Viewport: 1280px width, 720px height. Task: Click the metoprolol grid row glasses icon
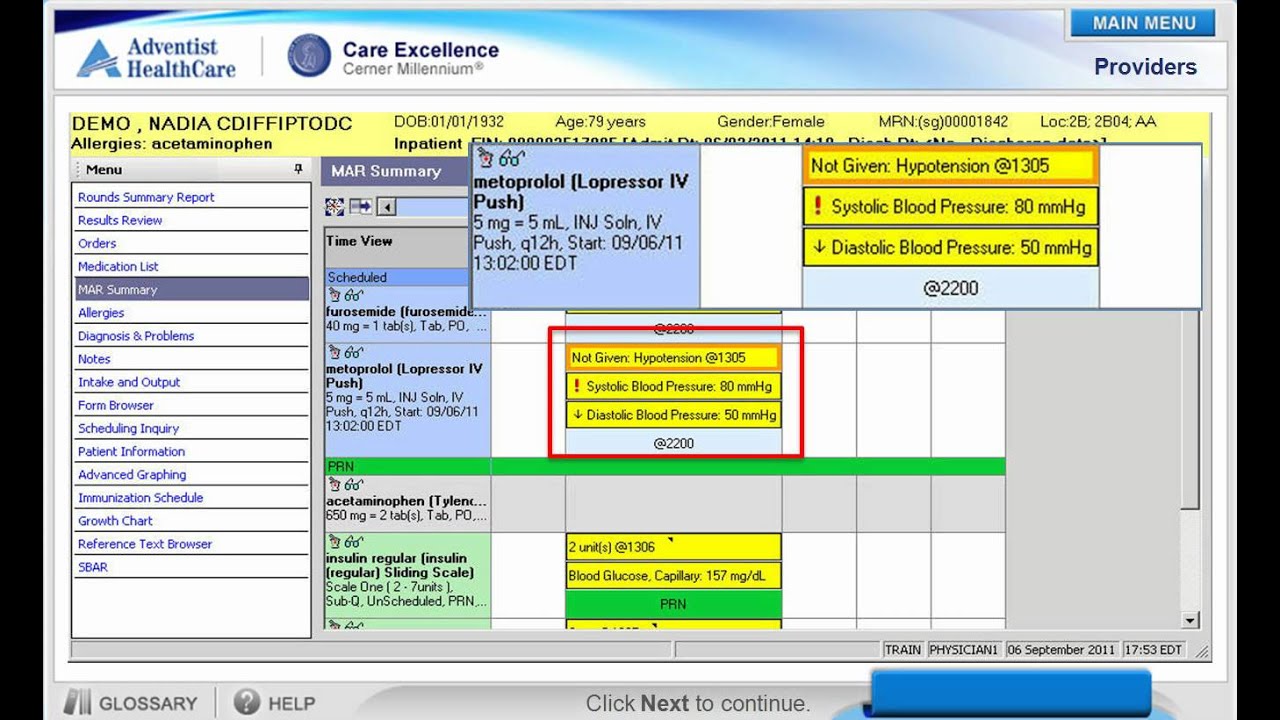coord(353,353)
